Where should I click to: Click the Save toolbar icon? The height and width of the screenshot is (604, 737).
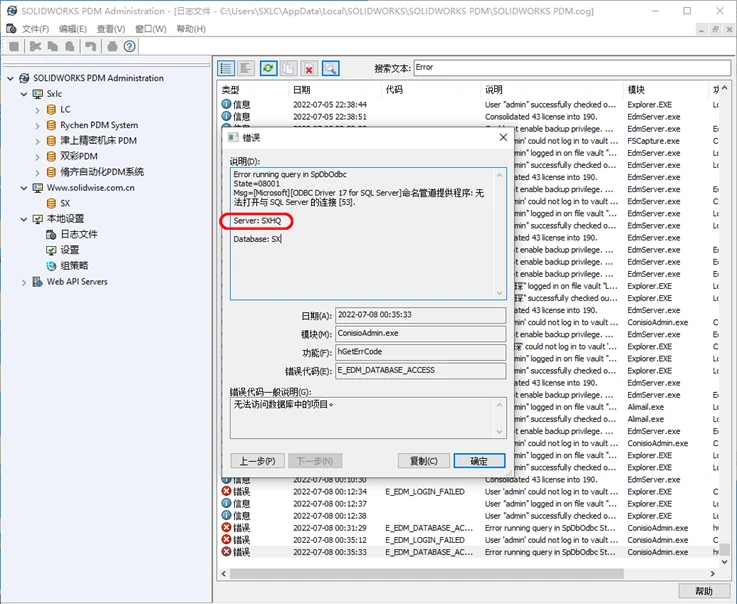pos(14,46)
